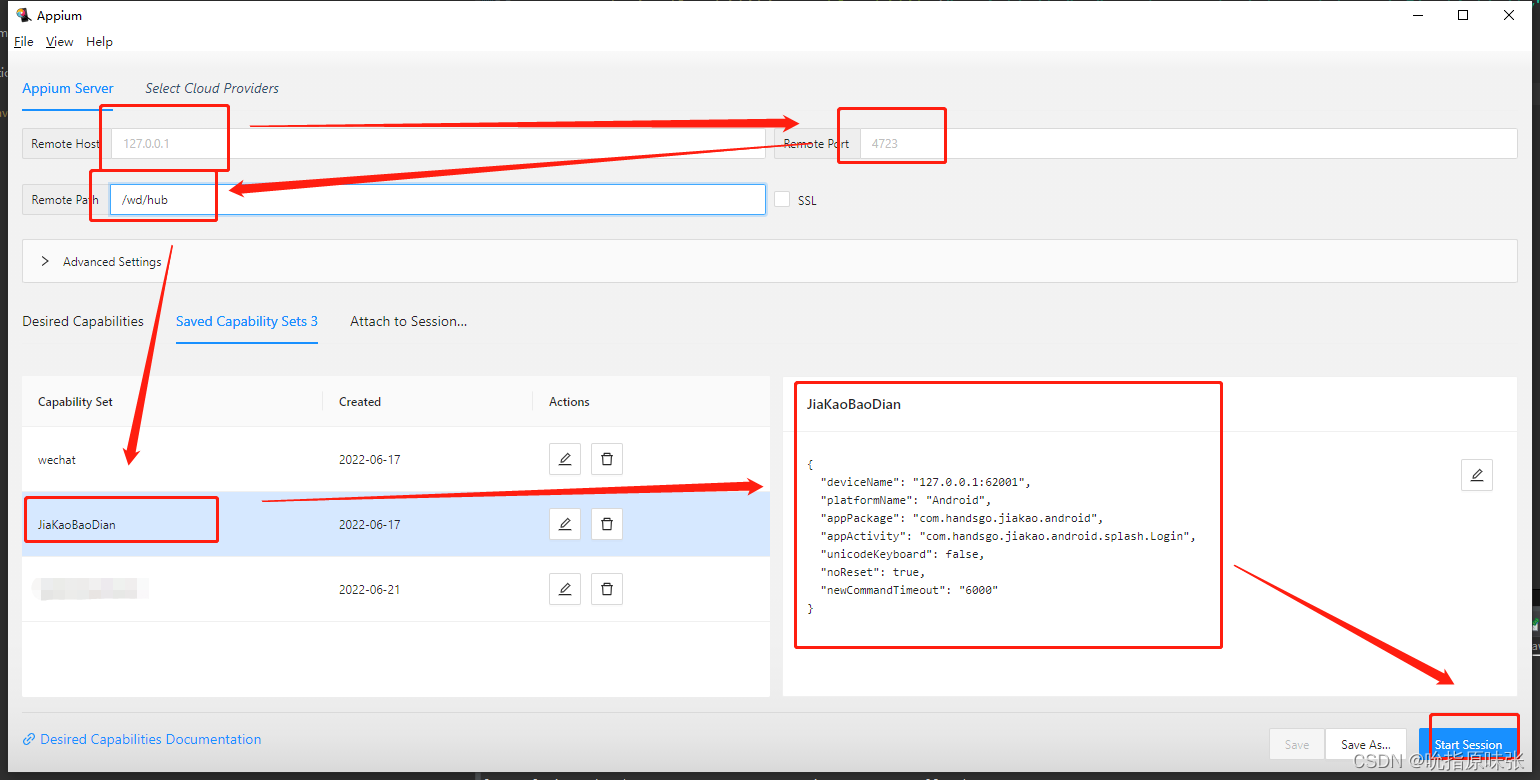Enable the SSL checkbox
1540x780 pixels.
click(x=783, y=200)
